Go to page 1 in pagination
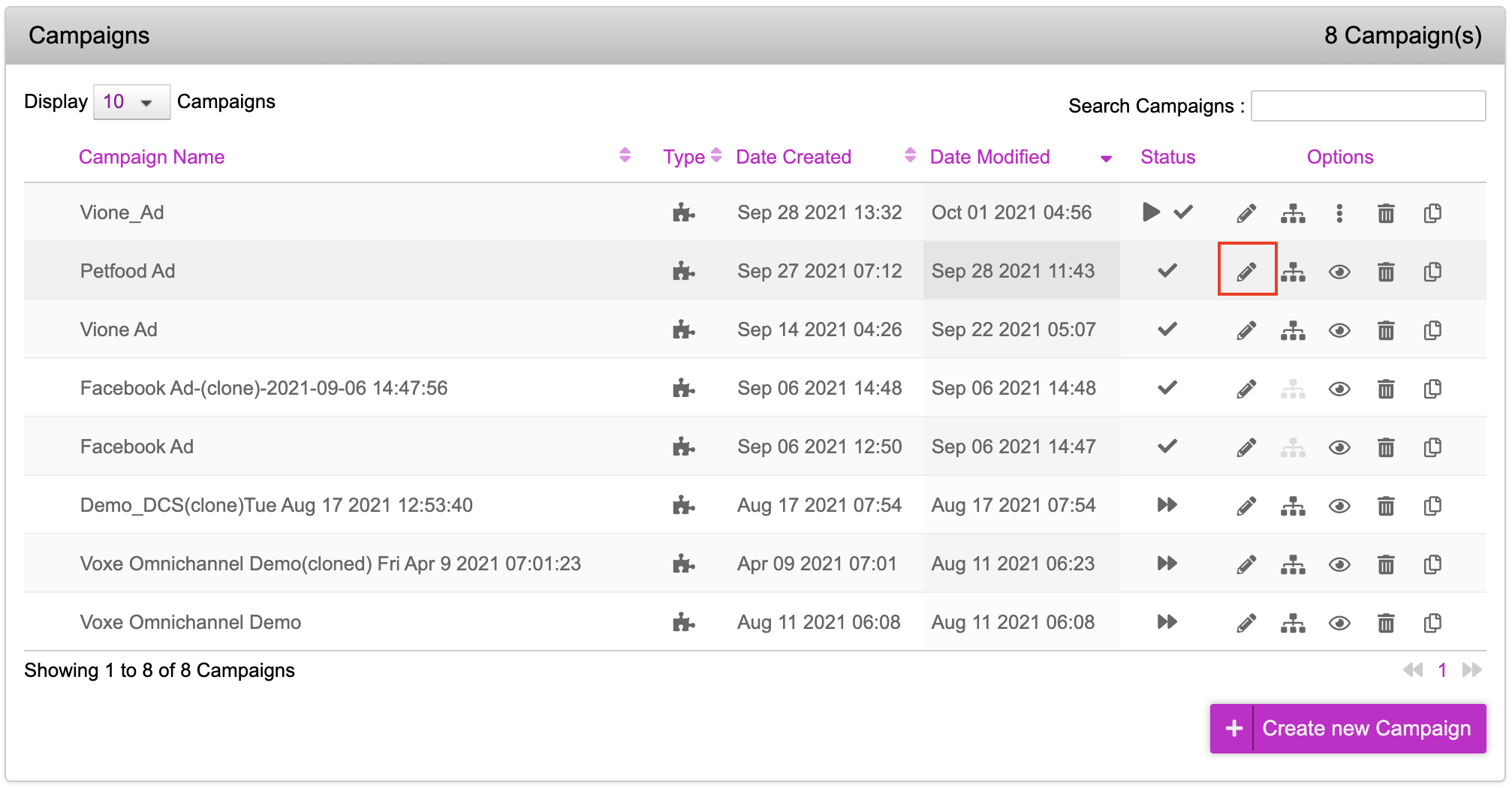This screenshot has height=788, width=1512. [1442, 670]
